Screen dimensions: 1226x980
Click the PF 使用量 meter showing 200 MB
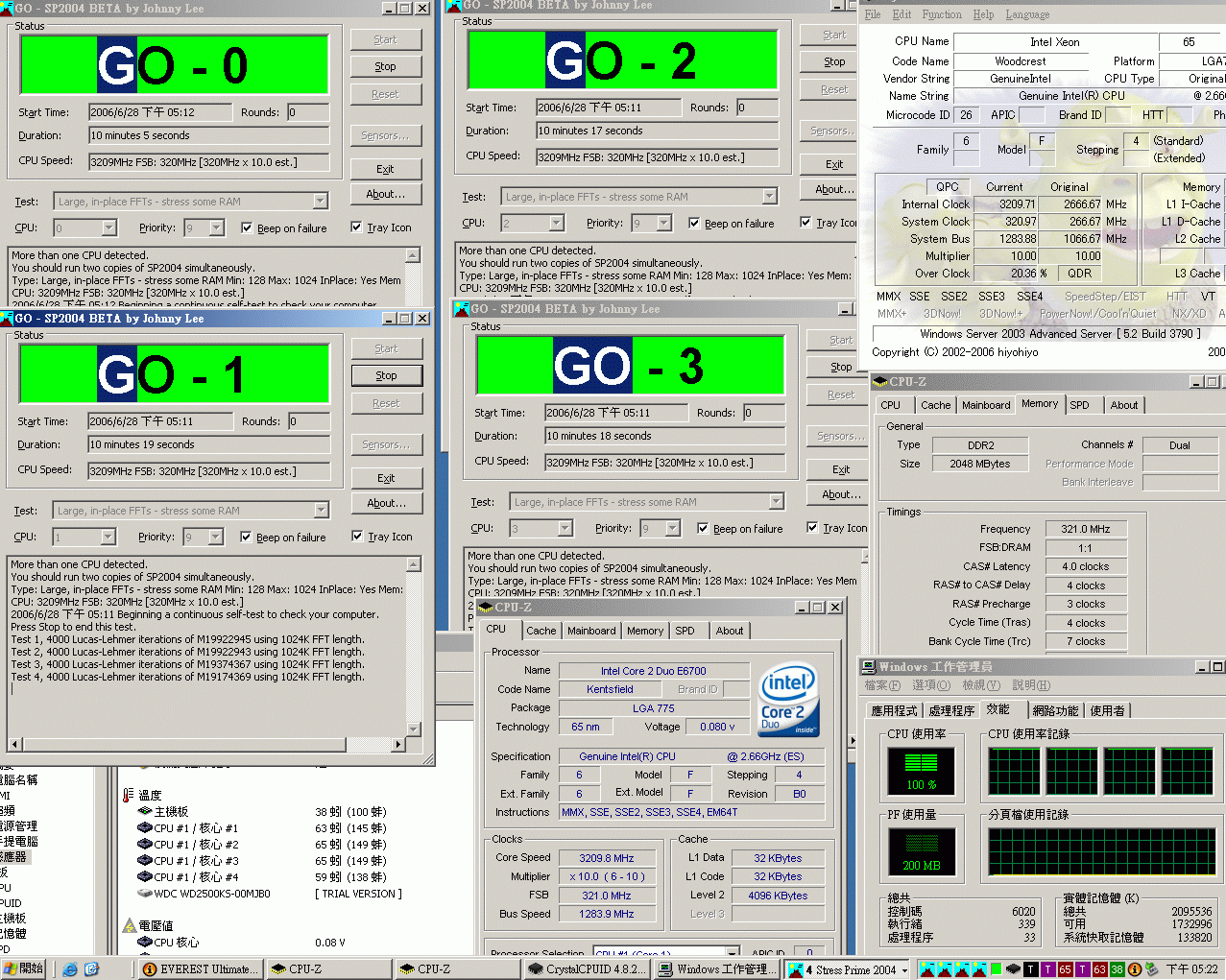(921, 853)
